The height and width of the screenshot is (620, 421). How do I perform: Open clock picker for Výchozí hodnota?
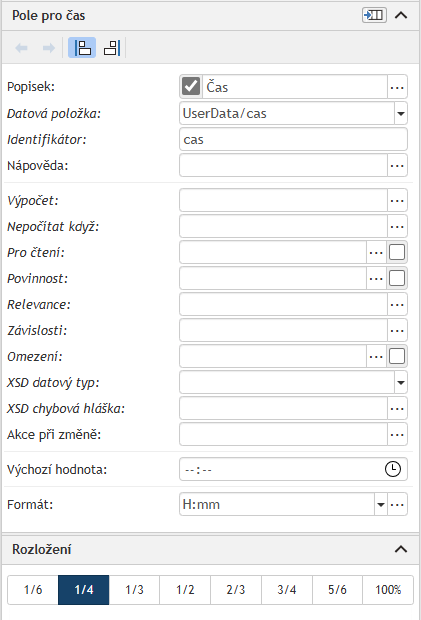tap(393, 469)
